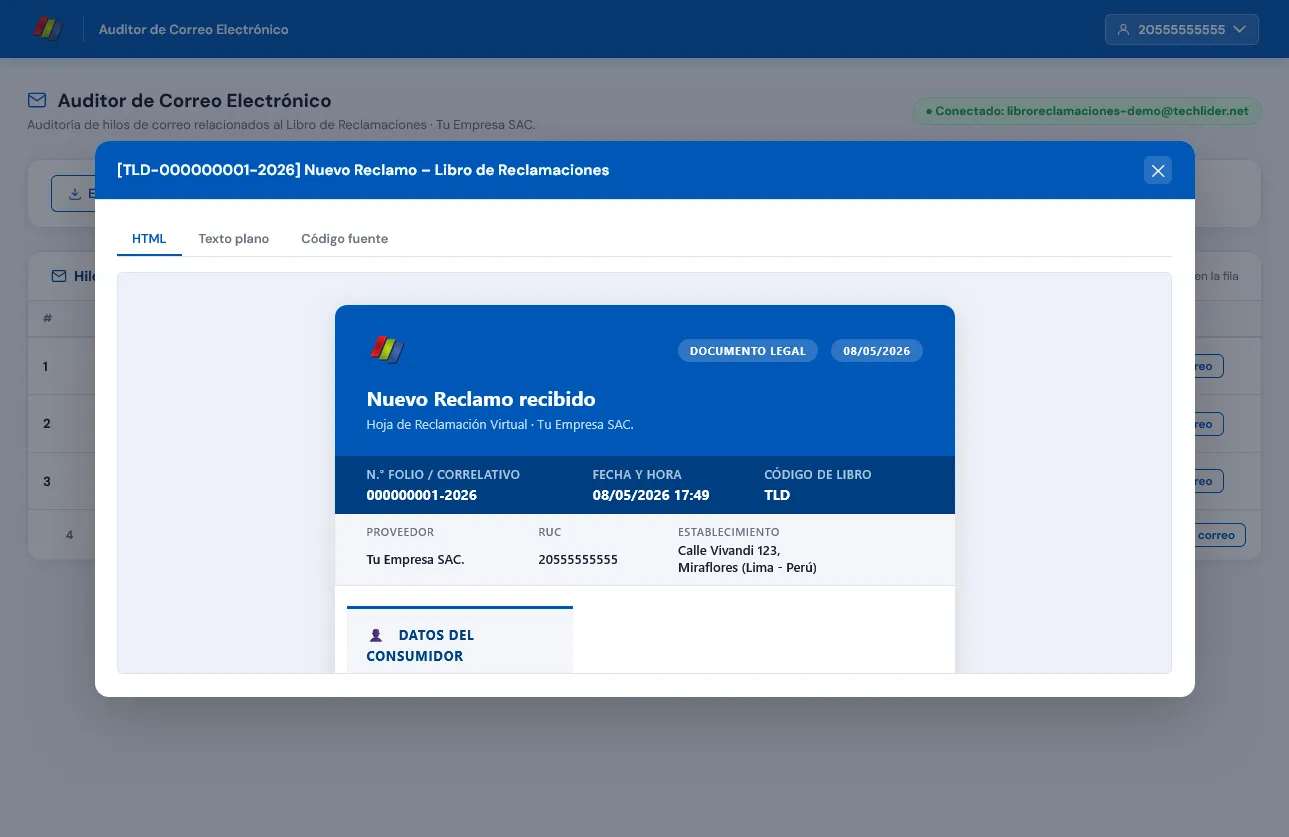This screenshot has height=837, width=1289.
Task: Click the user icon beside 20555555555
Action: tap(1124, 30)
